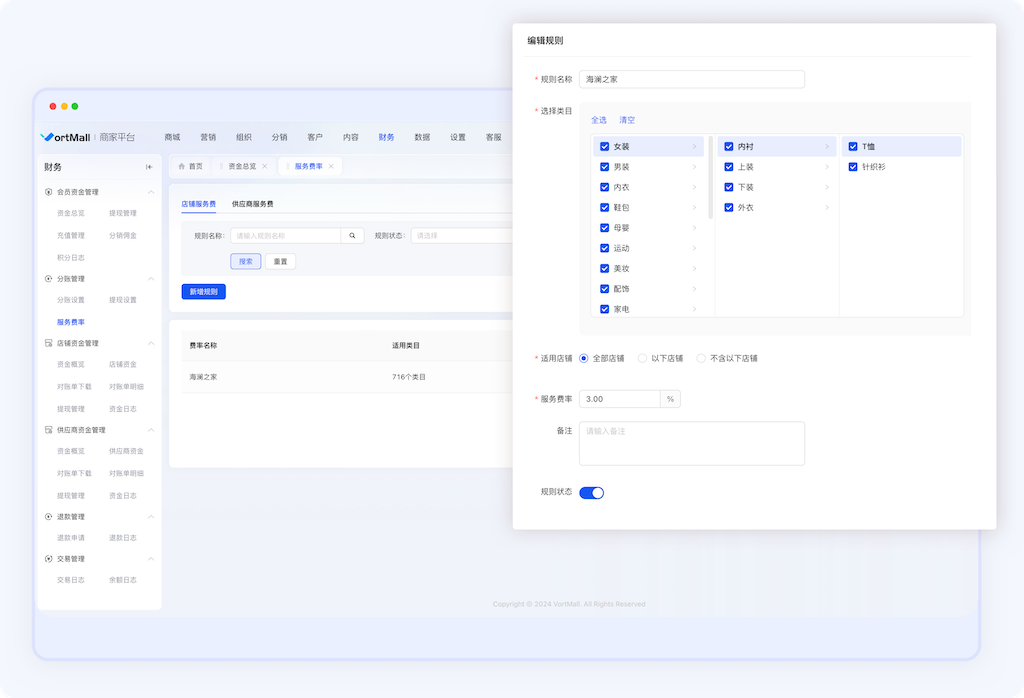The width and height of the screenshot is (1024, 698).
Task: Turn off the 规则状态 switch
Action: pyautogui.click(x=591, y=493)
